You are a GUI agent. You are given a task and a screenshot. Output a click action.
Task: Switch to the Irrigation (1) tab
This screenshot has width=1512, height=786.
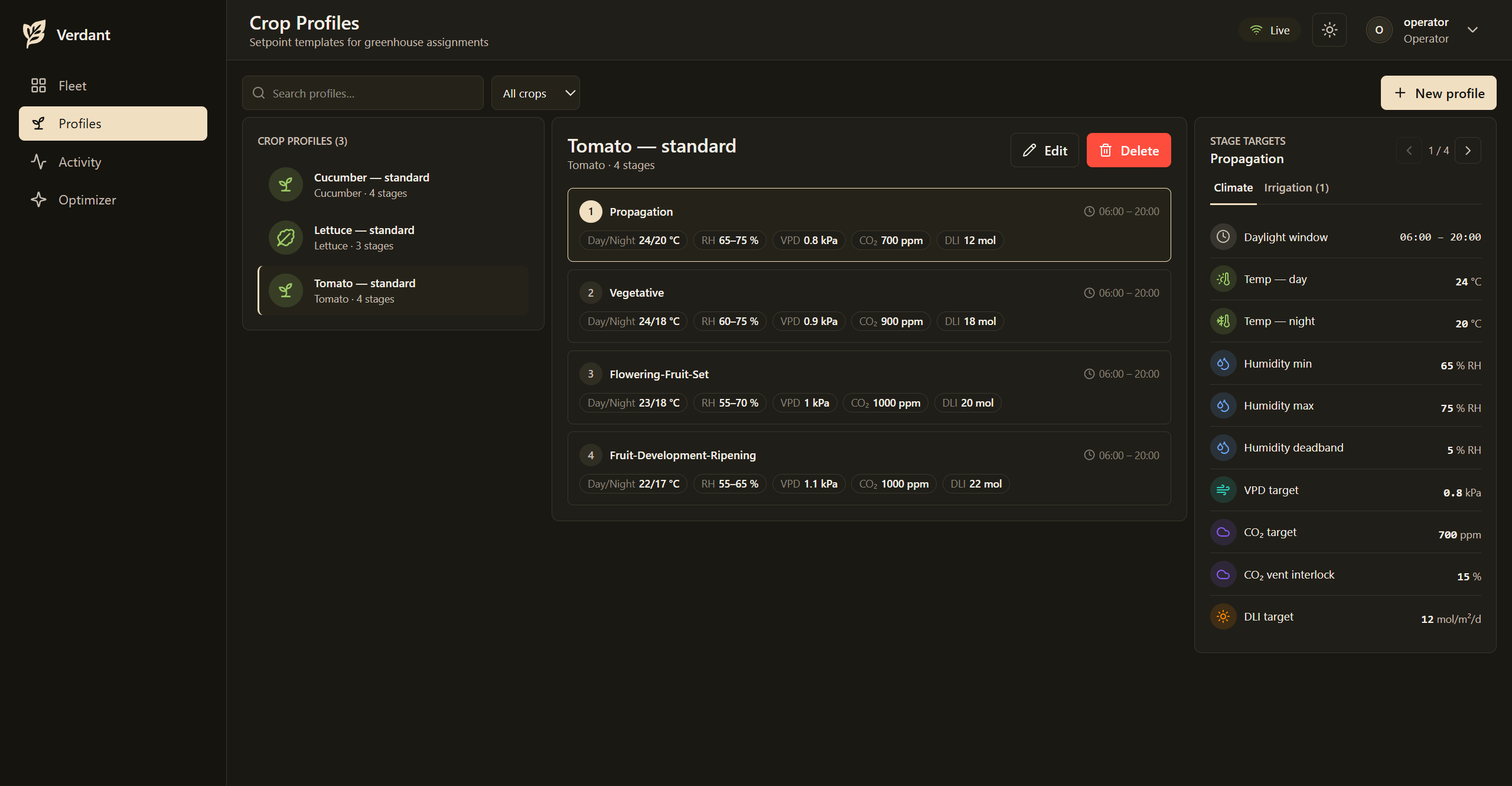tap(1296, 188)
